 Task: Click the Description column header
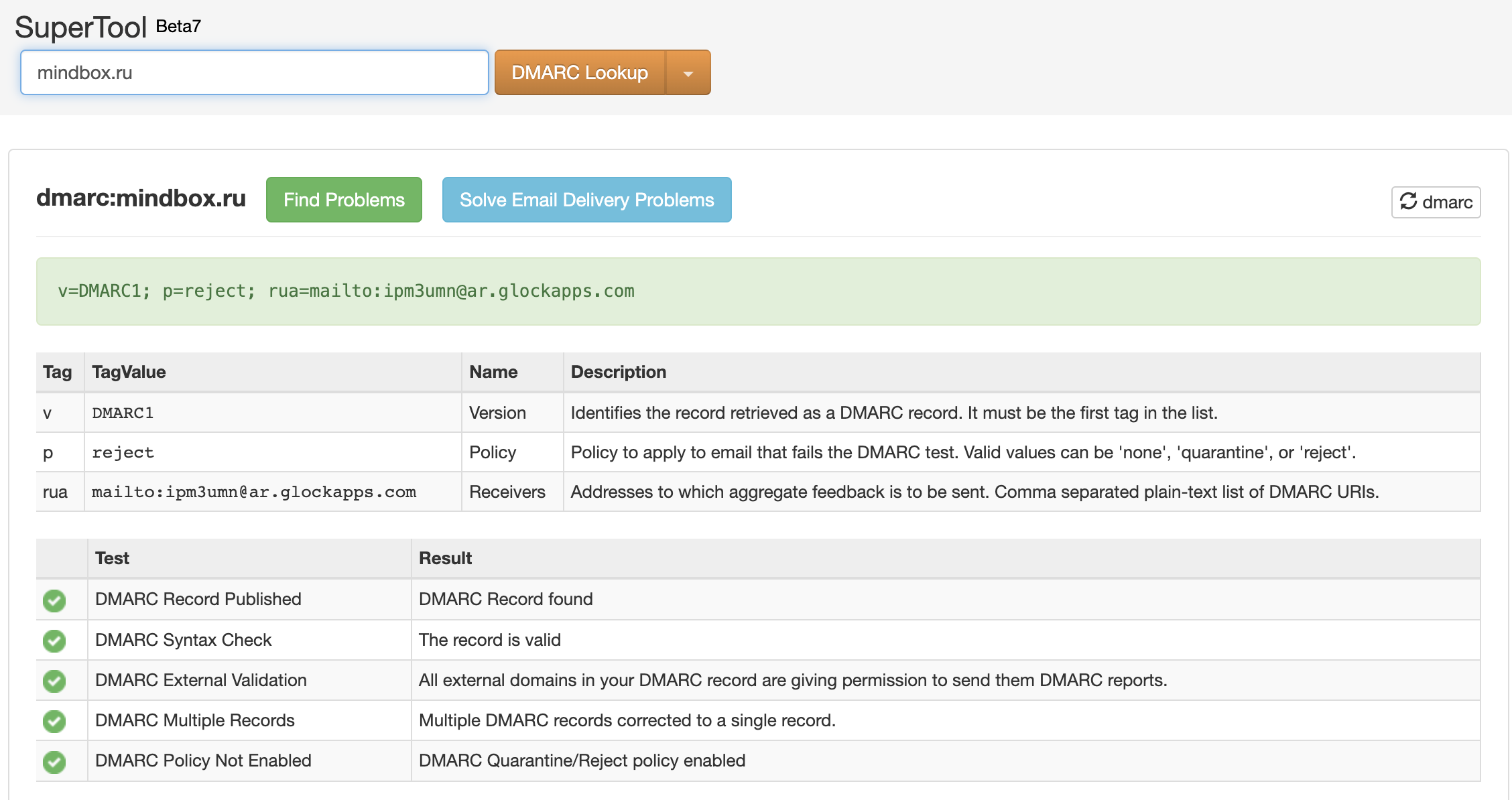pyautogui.click(x=619, y=372)
